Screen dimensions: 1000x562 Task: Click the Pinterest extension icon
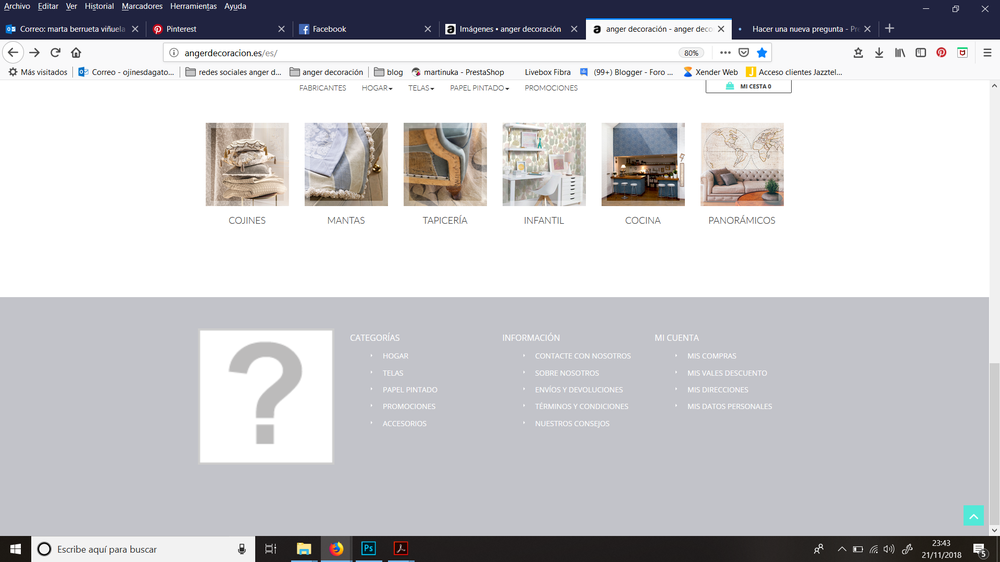(x=941, y=53)
